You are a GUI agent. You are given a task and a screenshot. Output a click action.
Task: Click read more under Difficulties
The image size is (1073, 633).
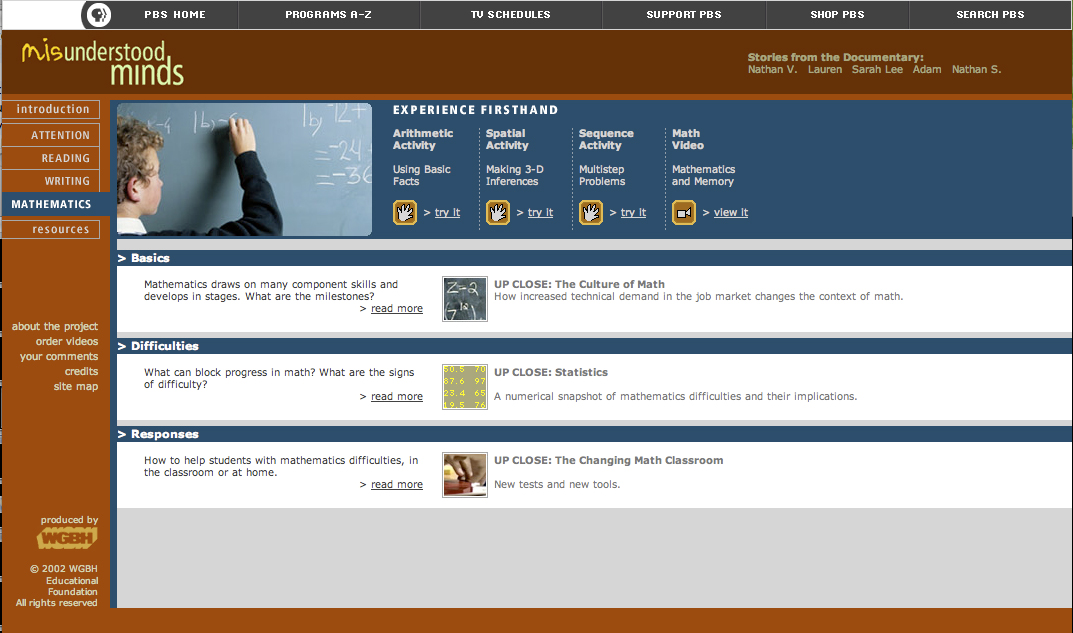396,397
